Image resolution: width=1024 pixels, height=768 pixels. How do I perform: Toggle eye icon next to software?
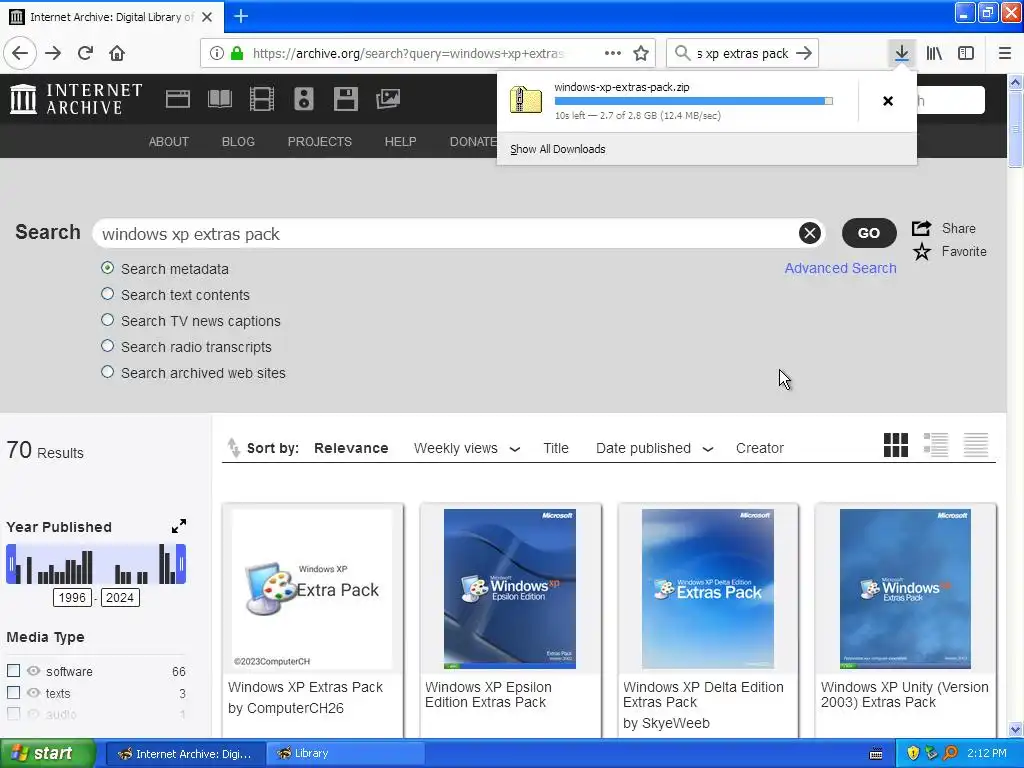(x=33, y=671)
